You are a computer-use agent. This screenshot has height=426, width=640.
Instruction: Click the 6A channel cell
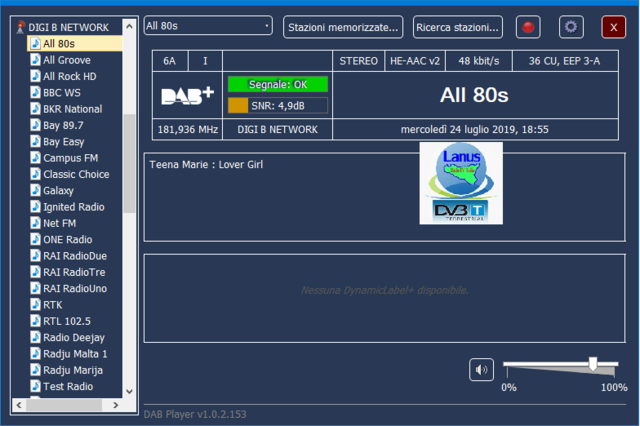tap(170, 61)
